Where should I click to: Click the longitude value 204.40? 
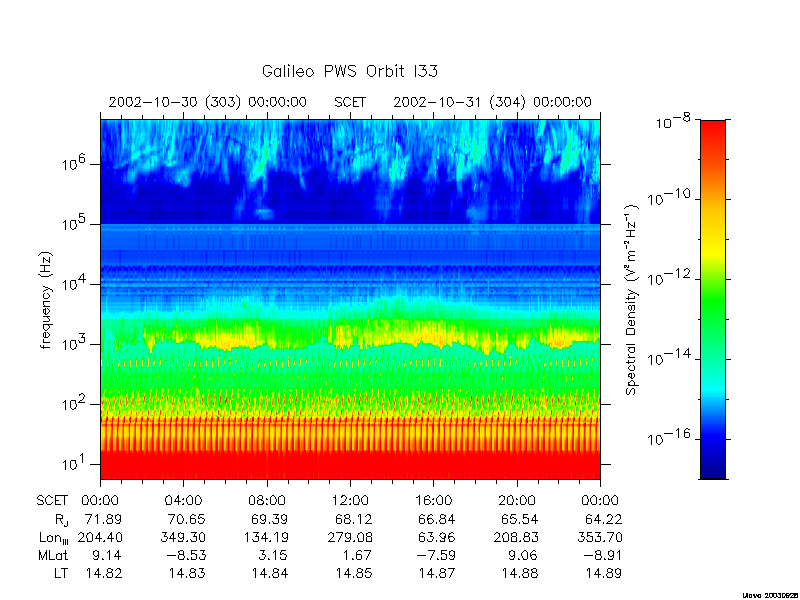[100, 537]
